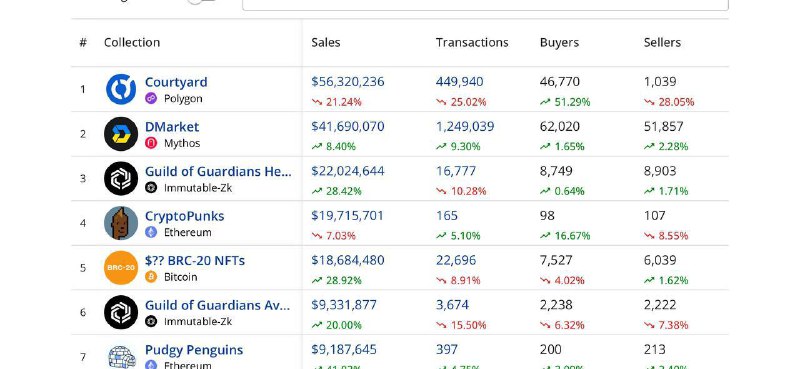
Task: Toggle the switch at the top left
Action: [202, 2]
